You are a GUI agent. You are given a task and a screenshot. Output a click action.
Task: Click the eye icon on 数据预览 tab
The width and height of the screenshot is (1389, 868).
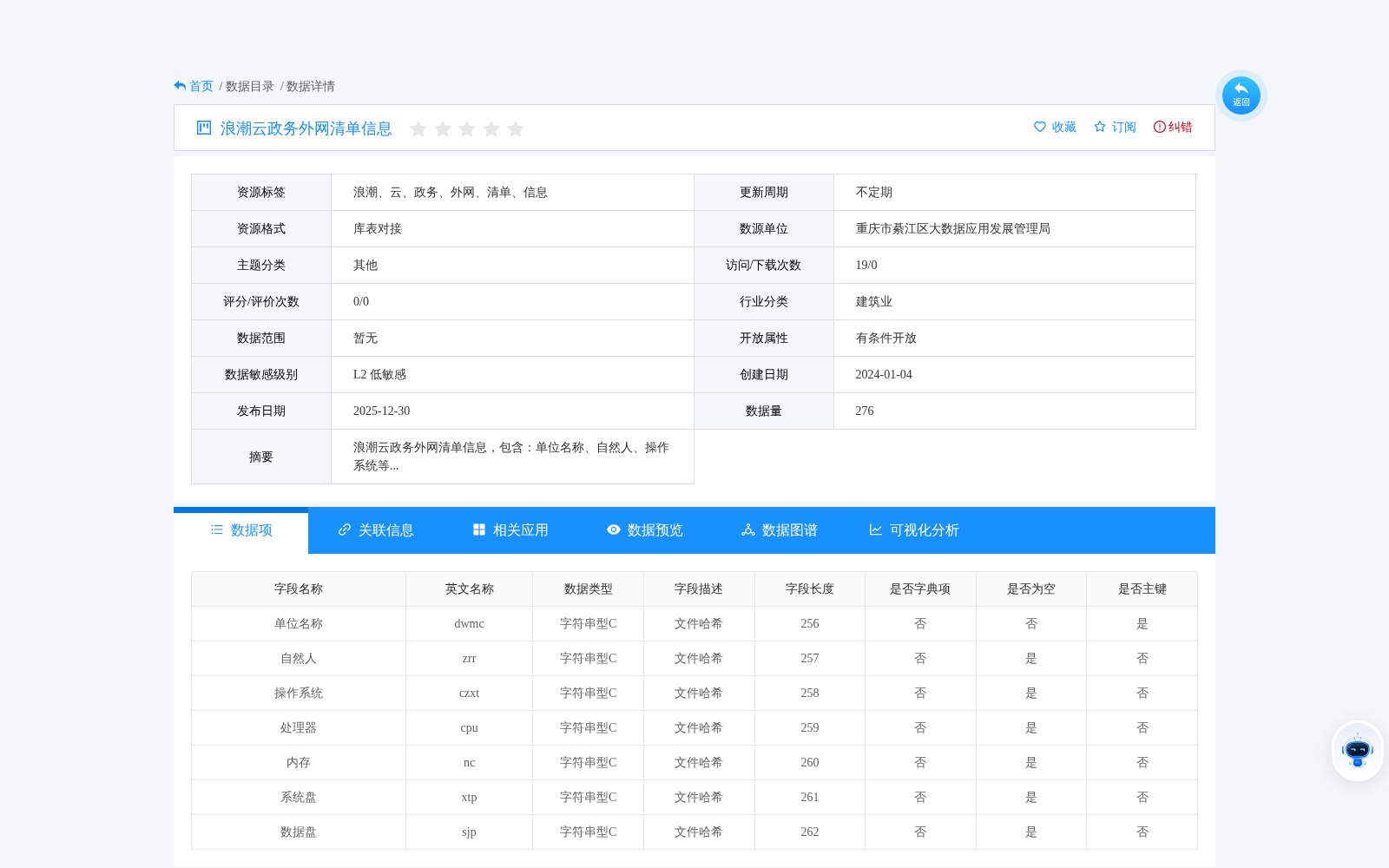coord(614,529)
